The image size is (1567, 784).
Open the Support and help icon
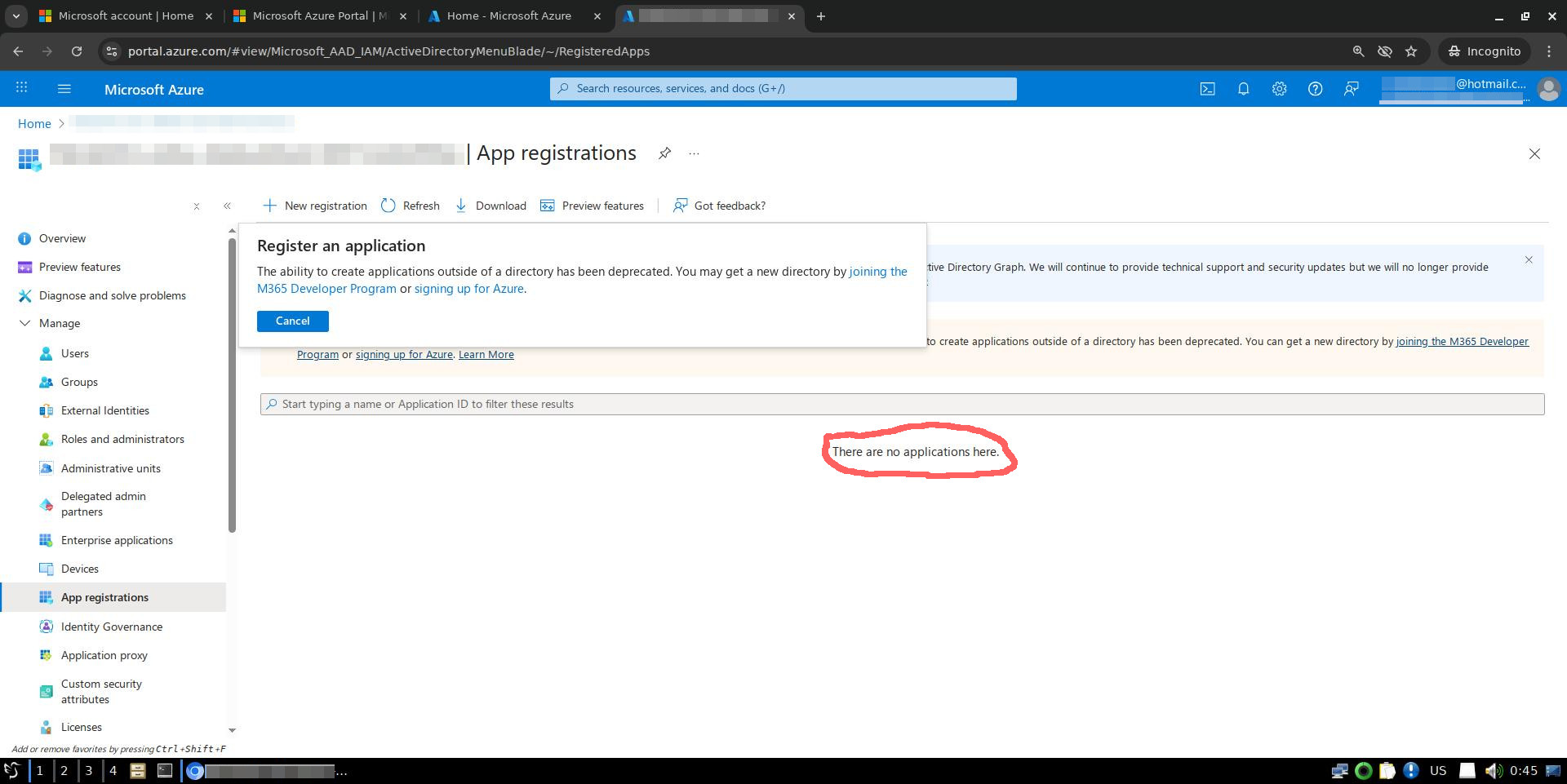(1315, 89)
